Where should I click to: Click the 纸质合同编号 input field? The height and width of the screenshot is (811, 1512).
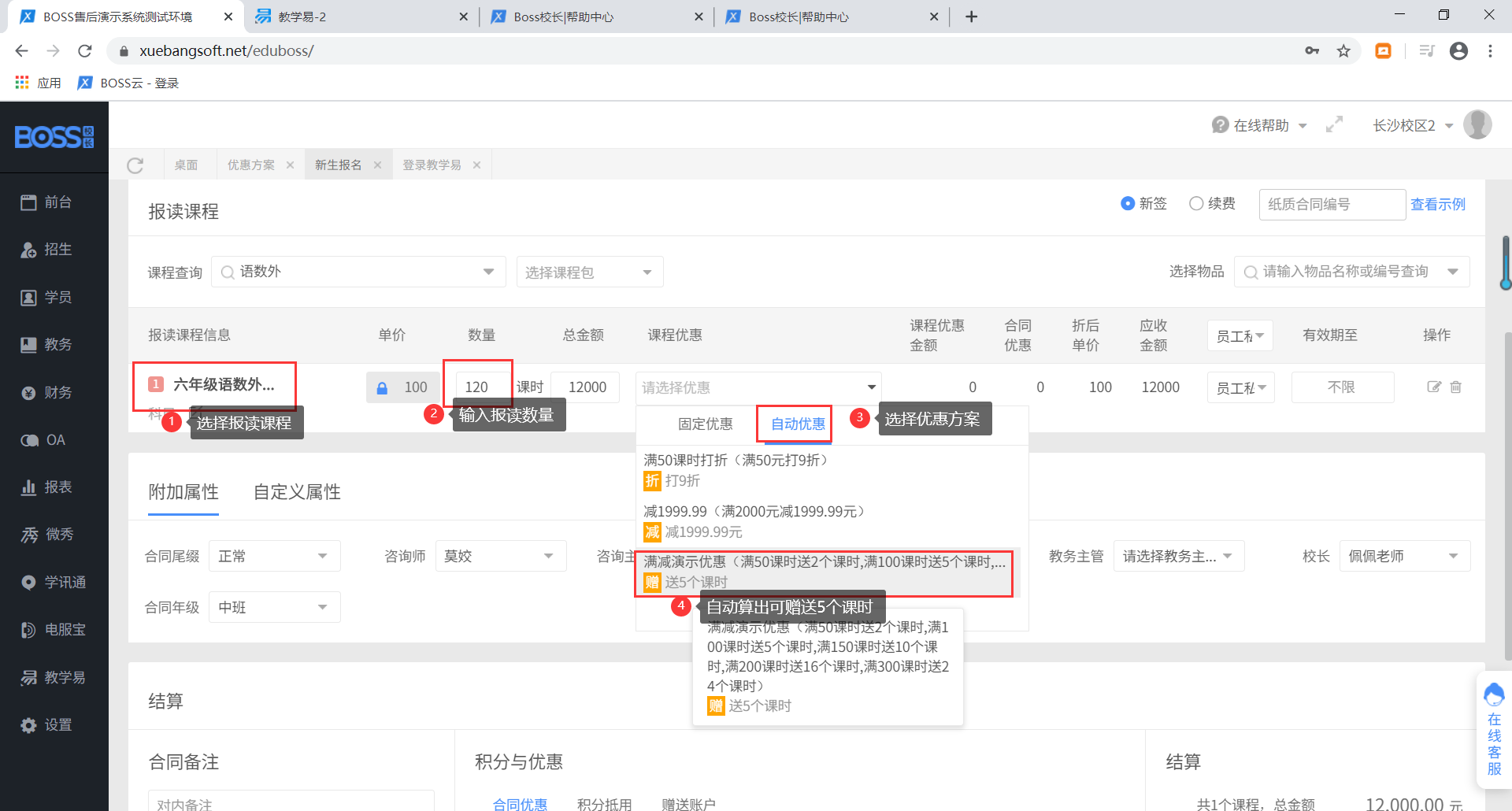click(1331, 205)
